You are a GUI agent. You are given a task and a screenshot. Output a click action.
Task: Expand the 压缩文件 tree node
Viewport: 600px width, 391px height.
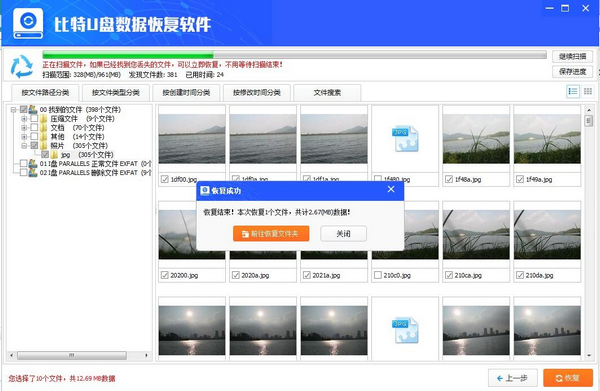(24, 119)
